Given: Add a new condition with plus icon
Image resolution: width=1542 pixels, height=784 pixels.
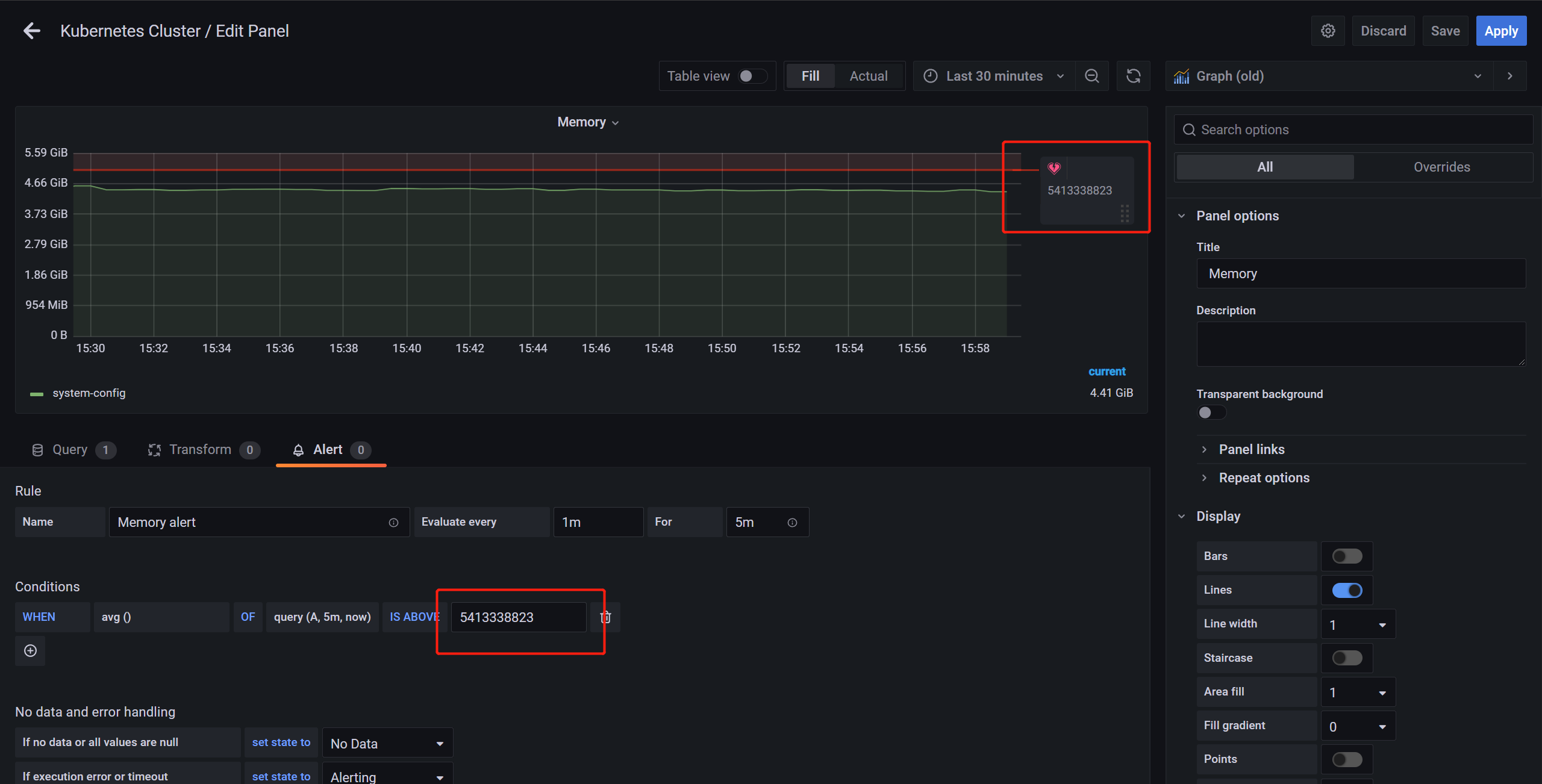Looking at the screenshot, I should tap(30, 651).
